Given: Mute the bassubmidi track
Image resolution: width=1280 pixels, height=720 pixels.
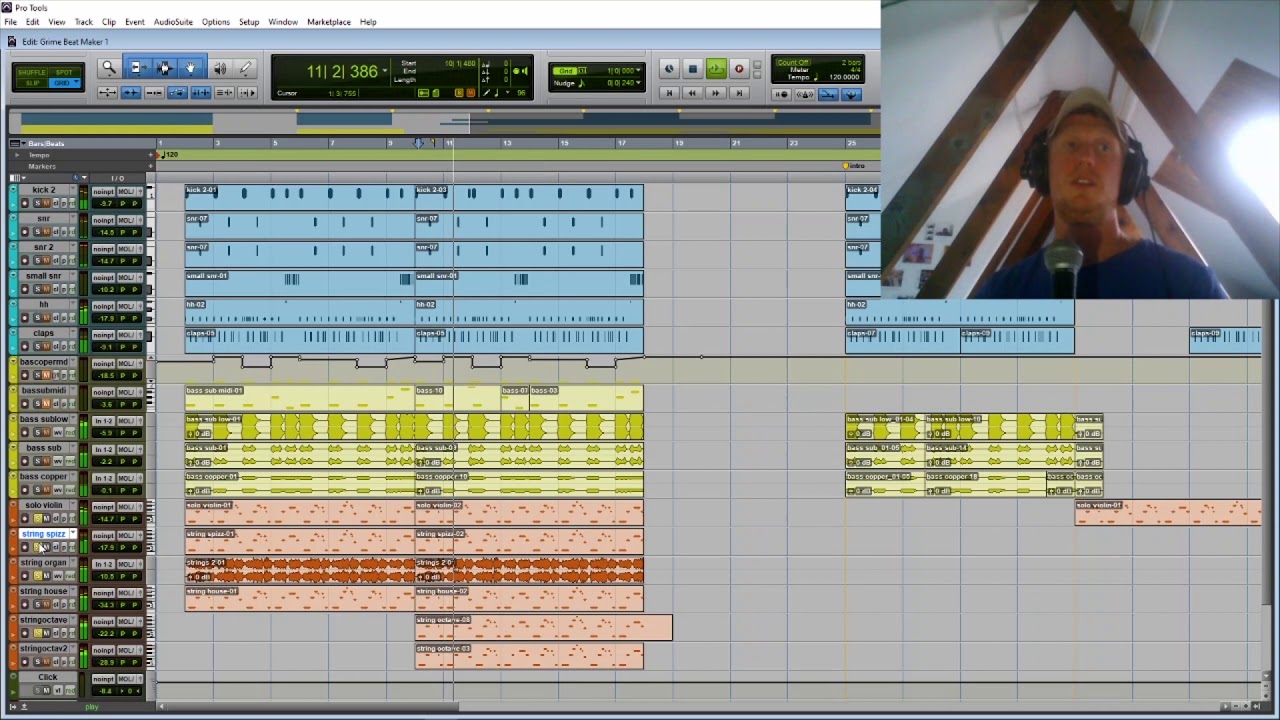Looking at the screenshot, I should point(47,404).
